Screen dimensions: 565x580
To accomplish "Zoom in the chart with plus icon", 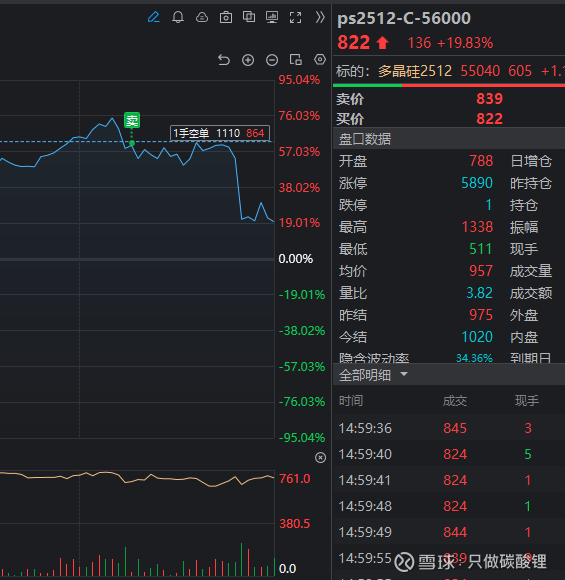I will (x=248, y=60).
